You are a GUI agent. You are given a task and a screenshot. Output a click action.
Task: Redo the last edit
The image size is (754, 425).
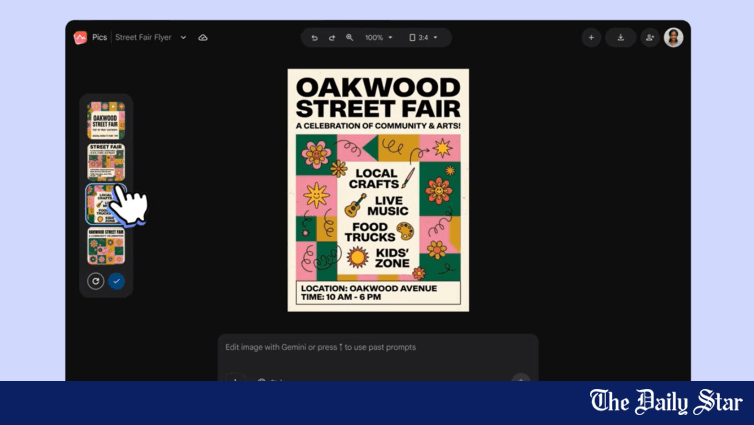[332, 38]
